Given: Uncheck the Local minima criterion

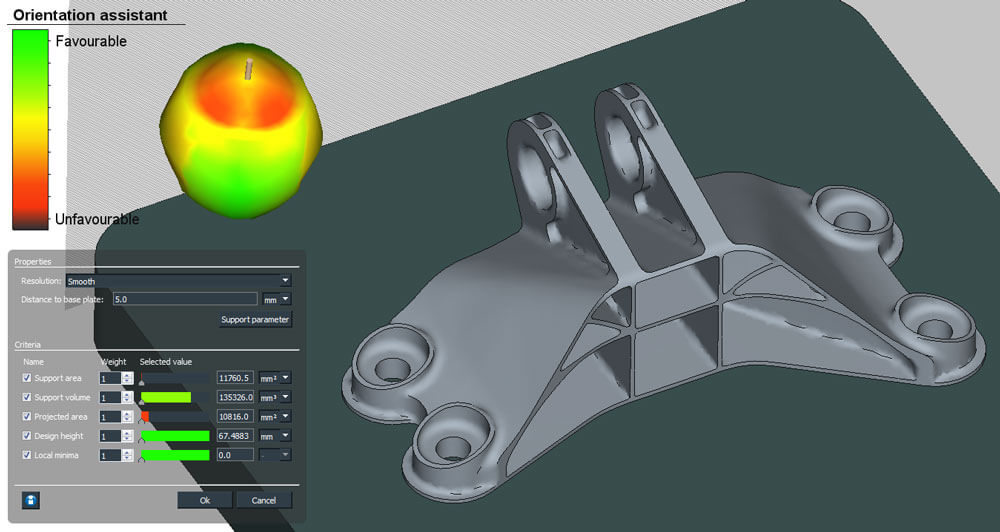Looking at the screenshot, I should point(27,455).
